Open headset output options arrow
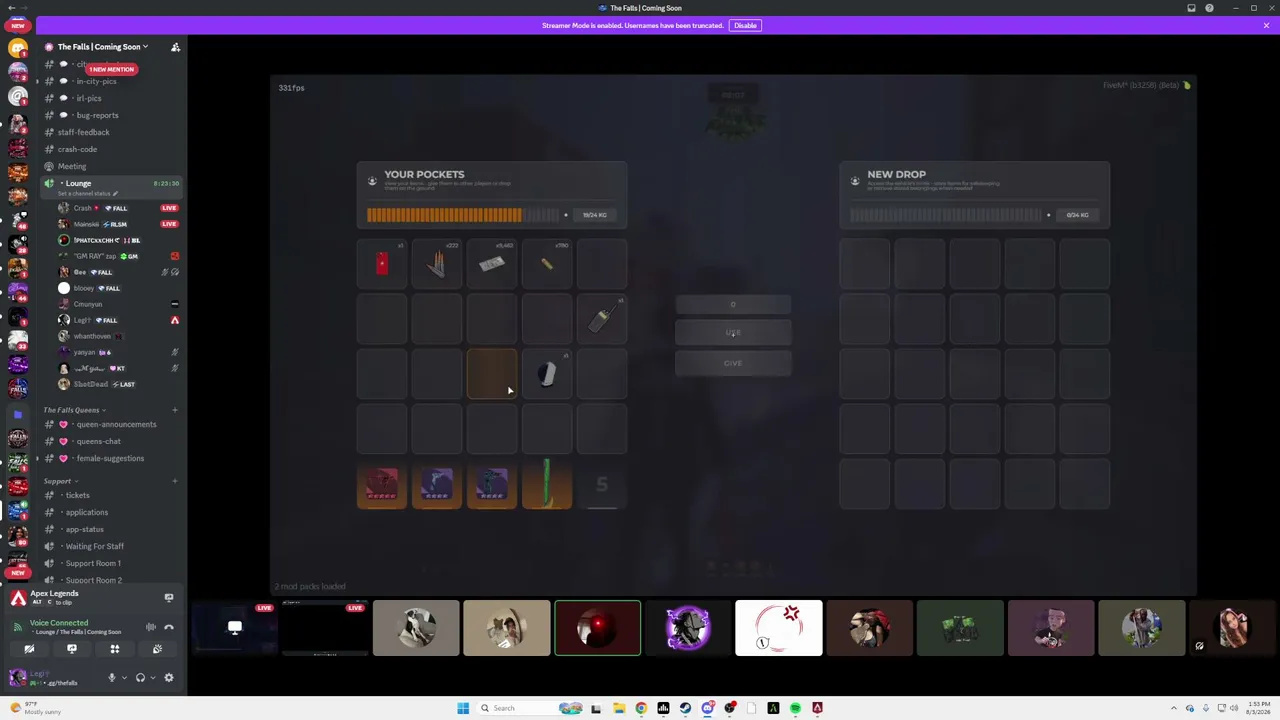Image resolution: width=1280 pixels, height=720 pixels. 152,678
